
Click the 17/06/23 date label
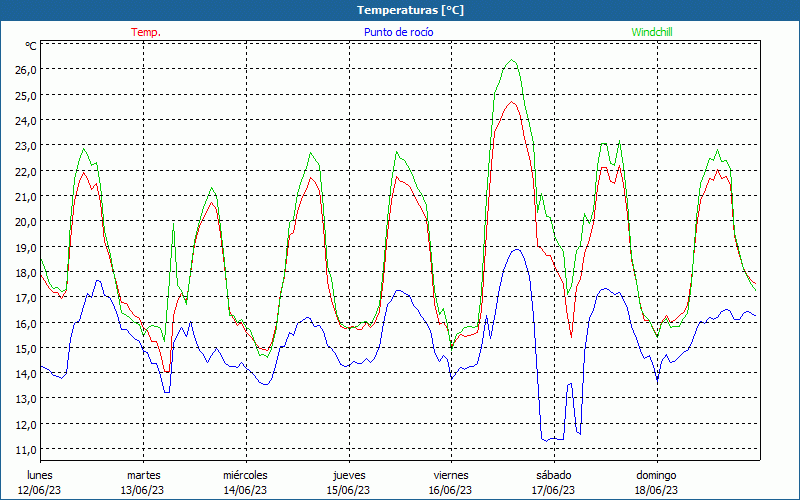[554, 490]
